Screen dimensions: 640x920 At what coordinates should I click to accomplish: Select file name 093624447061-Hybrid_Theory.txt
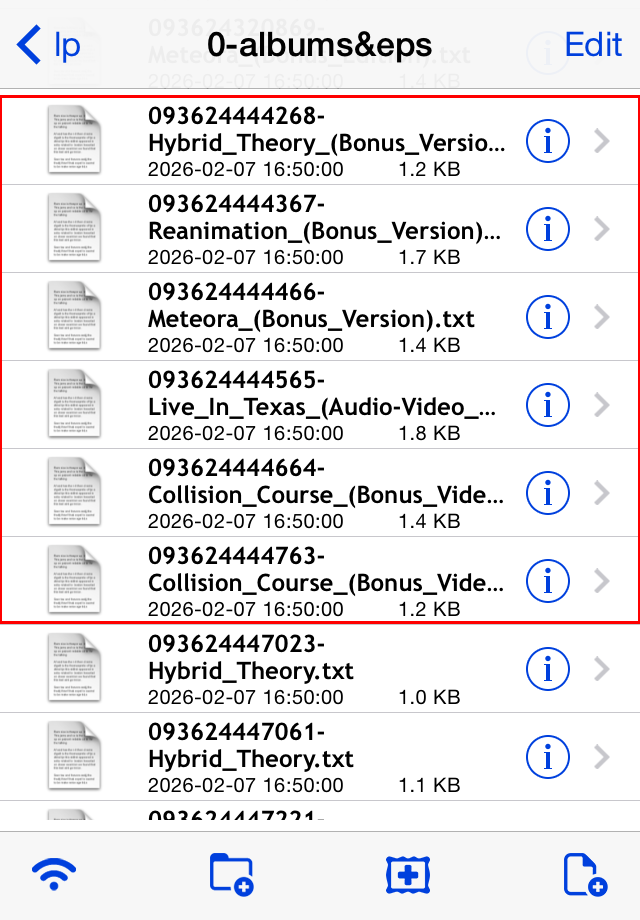pos(251,746)
